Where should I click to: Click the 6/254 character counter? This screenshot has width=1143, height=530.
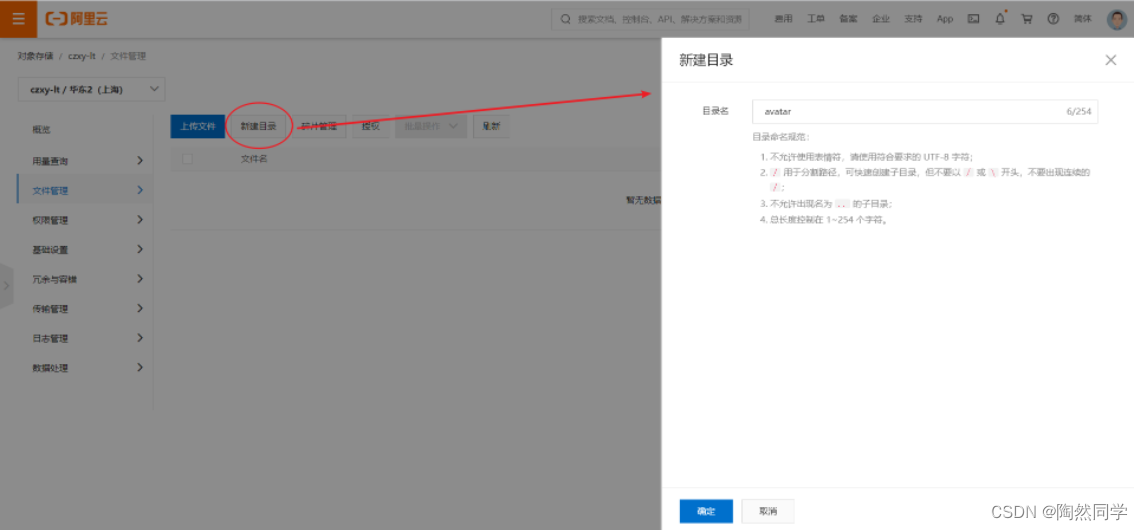[1078, 112]
